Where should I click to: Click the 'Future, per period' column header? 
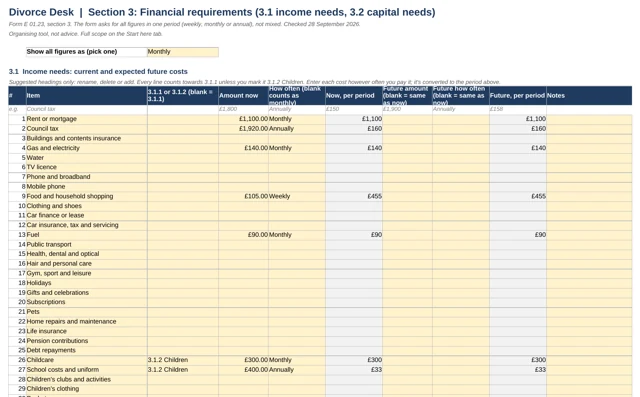[518, 95]
